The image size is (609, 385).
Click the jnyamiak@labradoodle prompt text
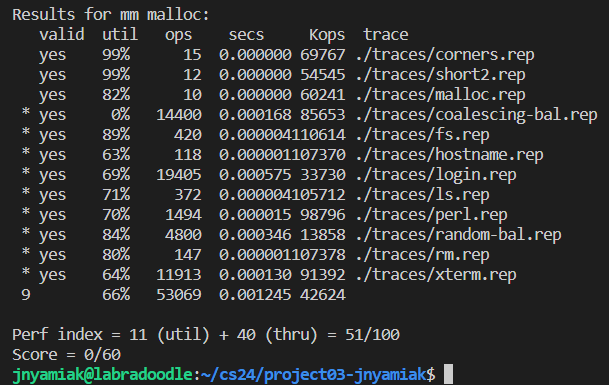103,375
